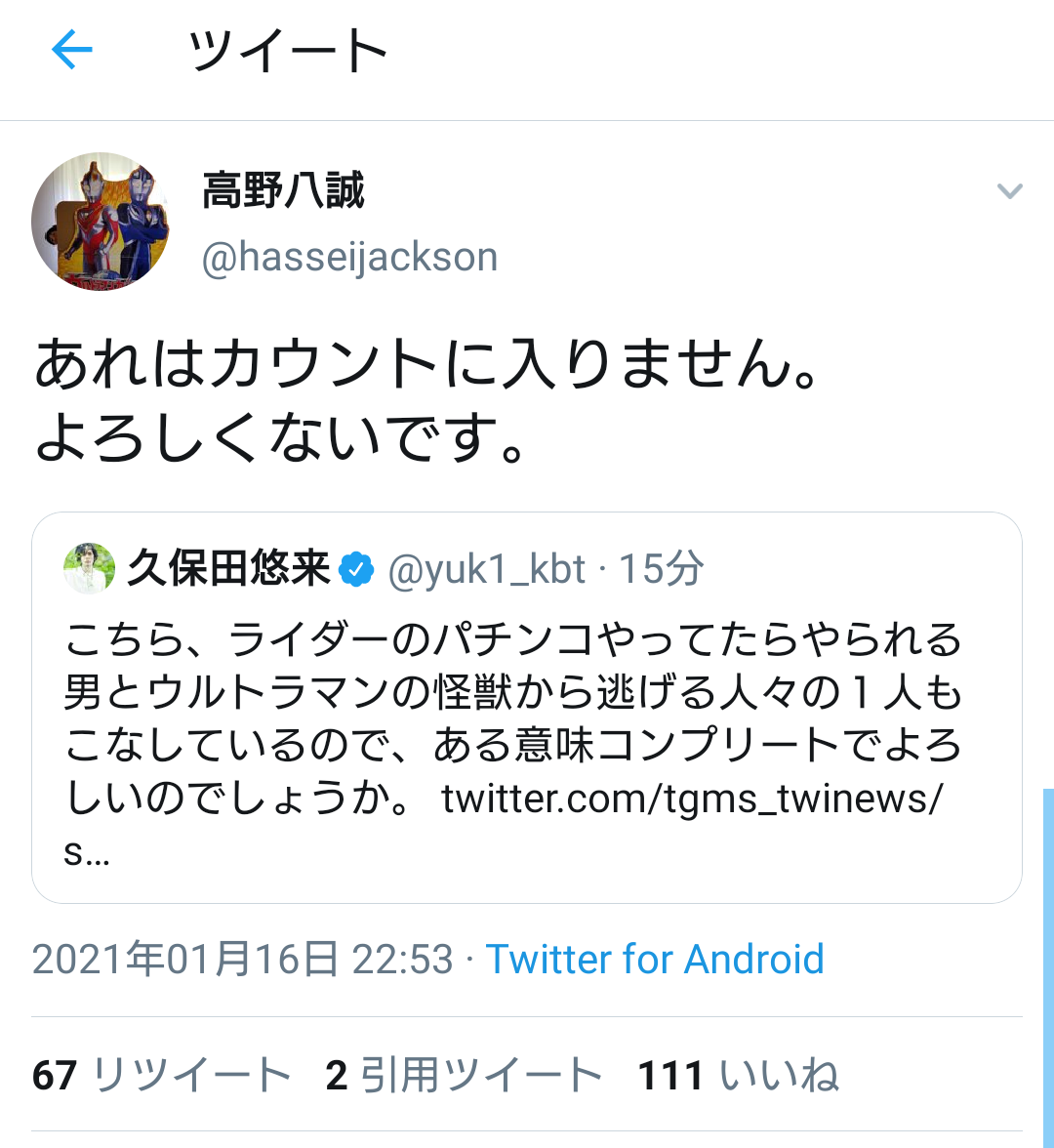Viewport: 1054px width, 1148px height.
Task: Tap the display name 高野八誠
Action: click(283, 190)
